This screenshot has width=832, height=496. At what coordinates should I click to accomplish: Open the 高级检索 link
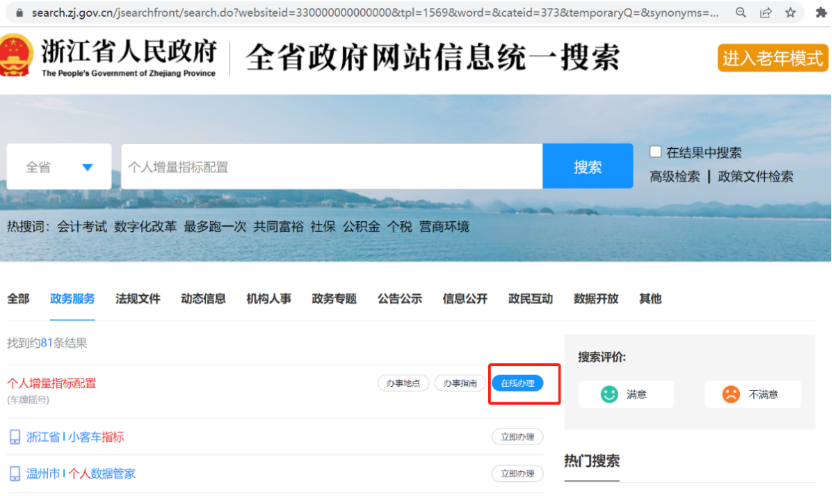click(x=674, y=176)
